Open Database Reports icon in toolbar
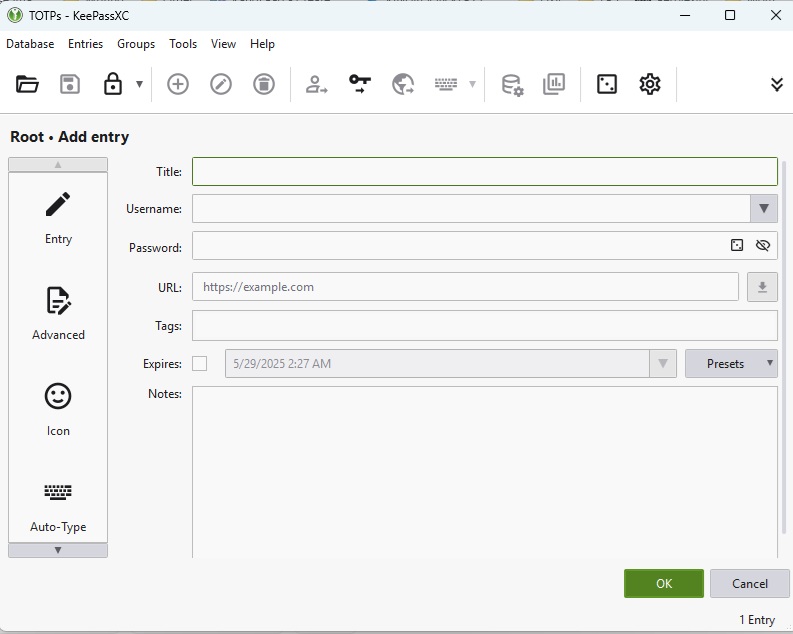 (554, 85)
